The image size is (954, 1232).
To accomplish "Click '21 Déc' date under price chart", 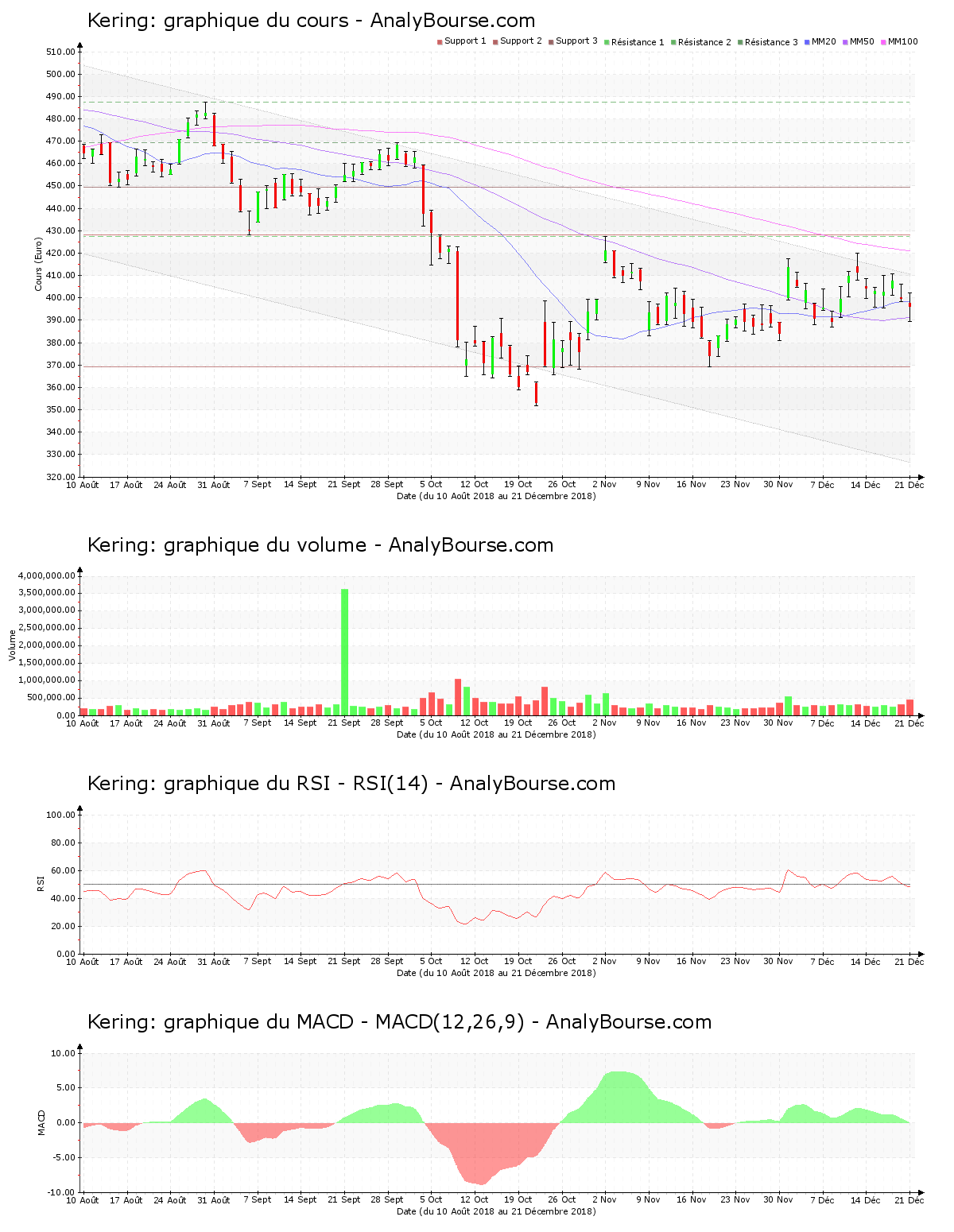I will (909, 485).
